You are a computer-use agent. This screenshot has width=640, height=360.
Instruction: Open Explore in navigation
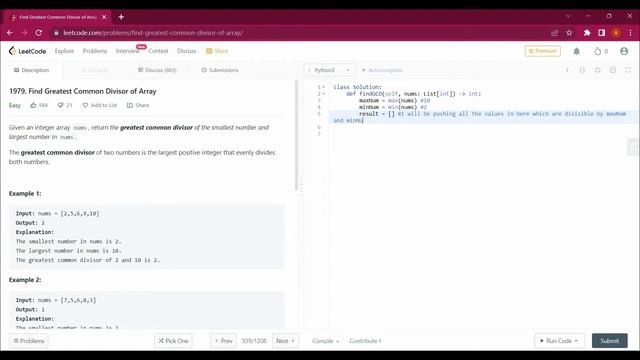tap(64, 51)
